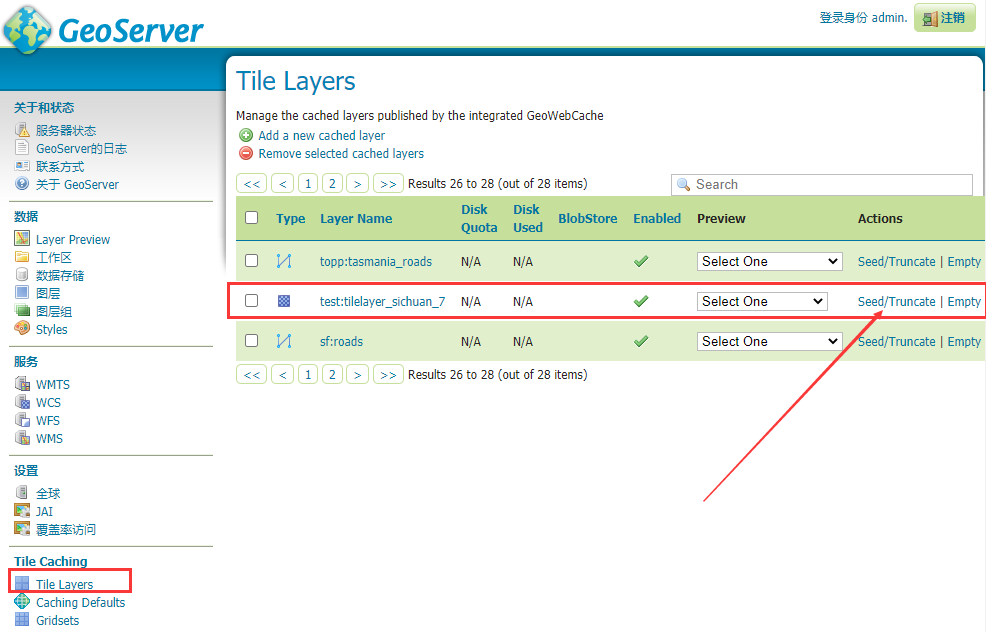The height and width of the screenshot is (632, 986).
Task: Go to page 2 in bottom pager
Action: [x=332, y=374]
